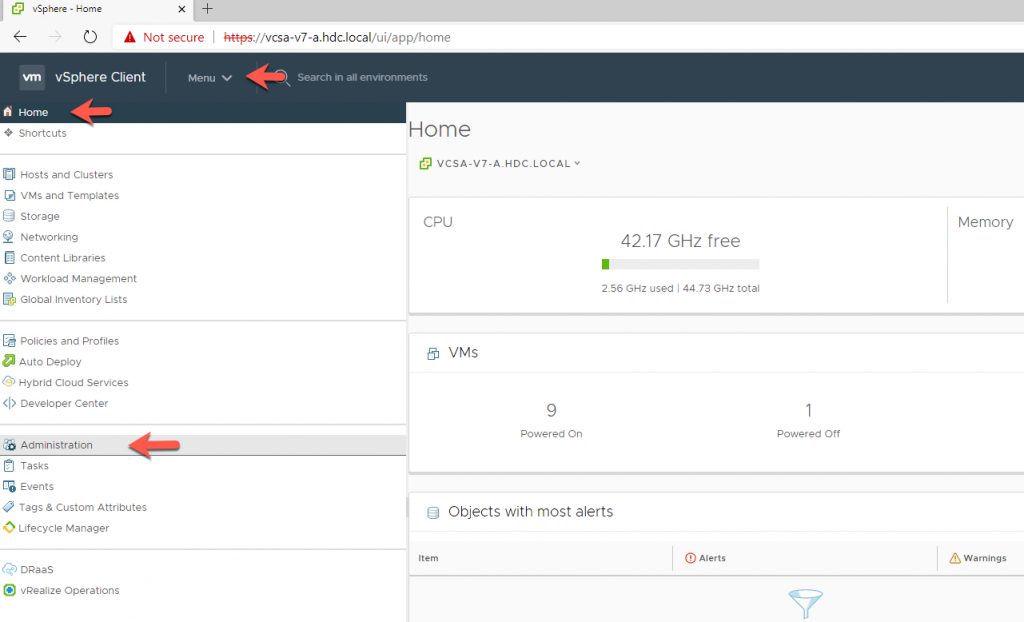
Task: Sort by the Item column header
Action: point(428,558)
